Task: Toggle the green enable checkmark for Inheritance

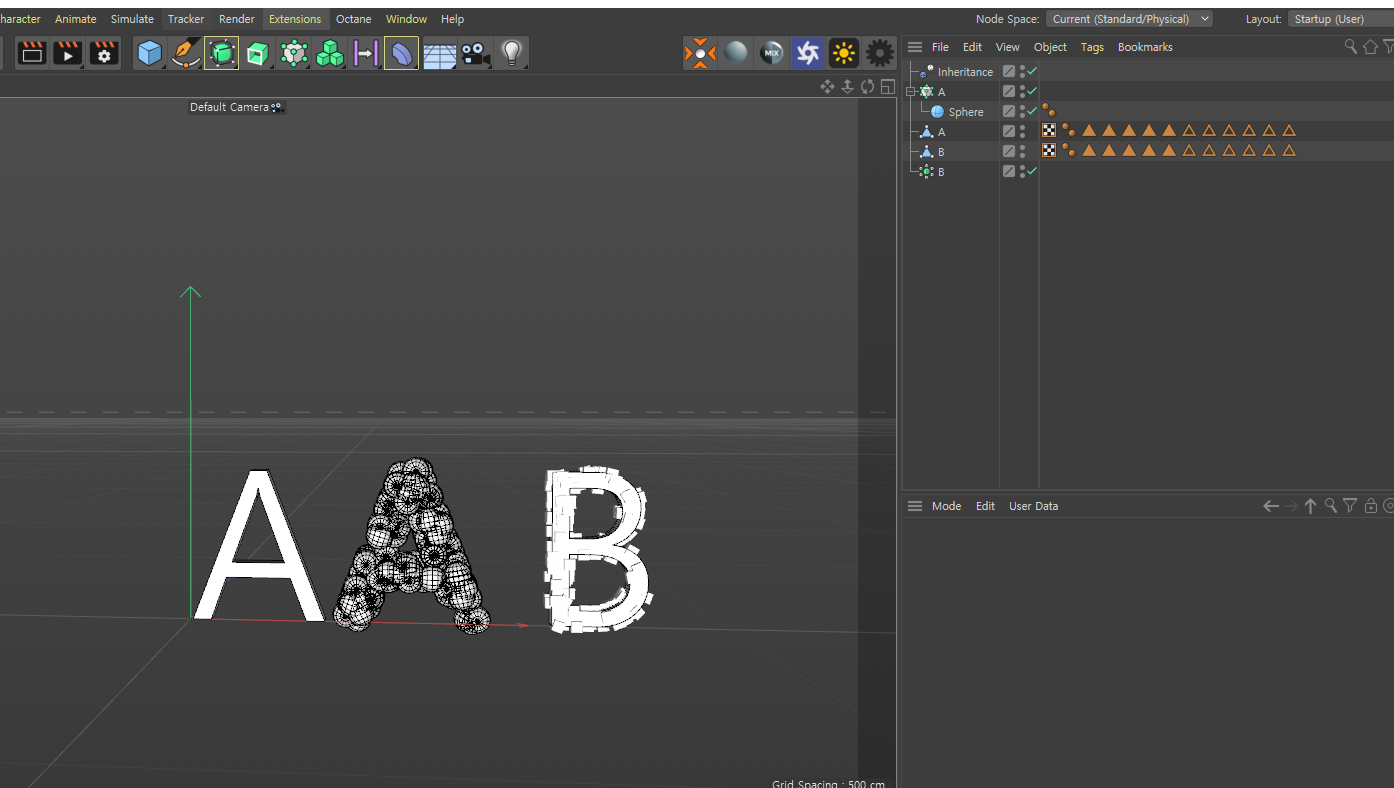Action: tap(1032, 71)
